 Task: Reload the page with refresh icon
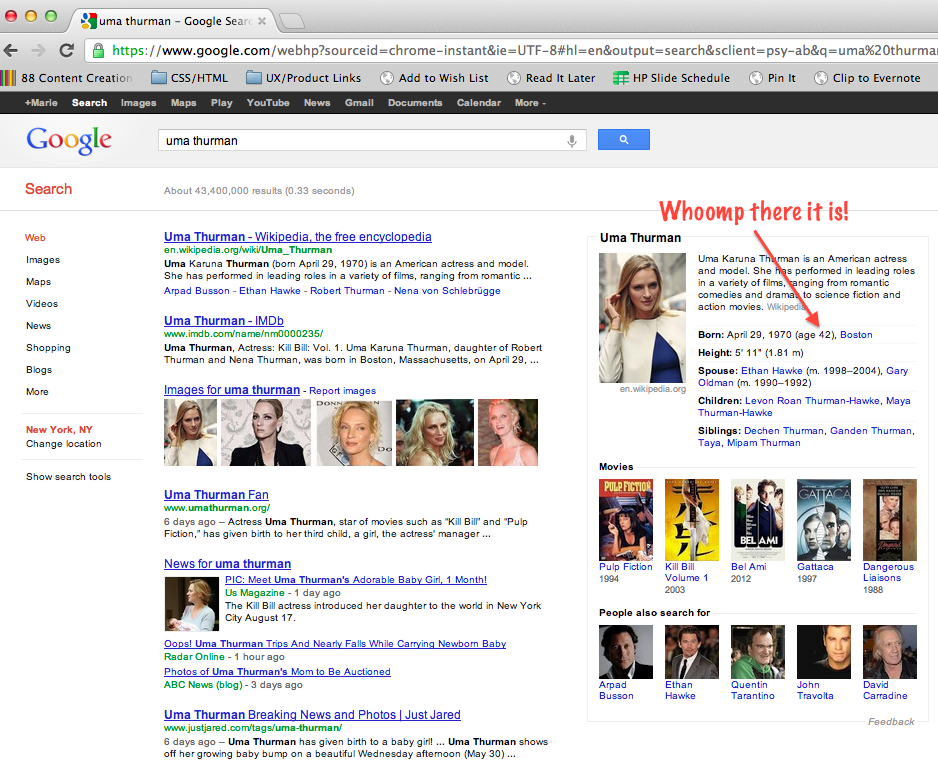(x=66, y=50)
